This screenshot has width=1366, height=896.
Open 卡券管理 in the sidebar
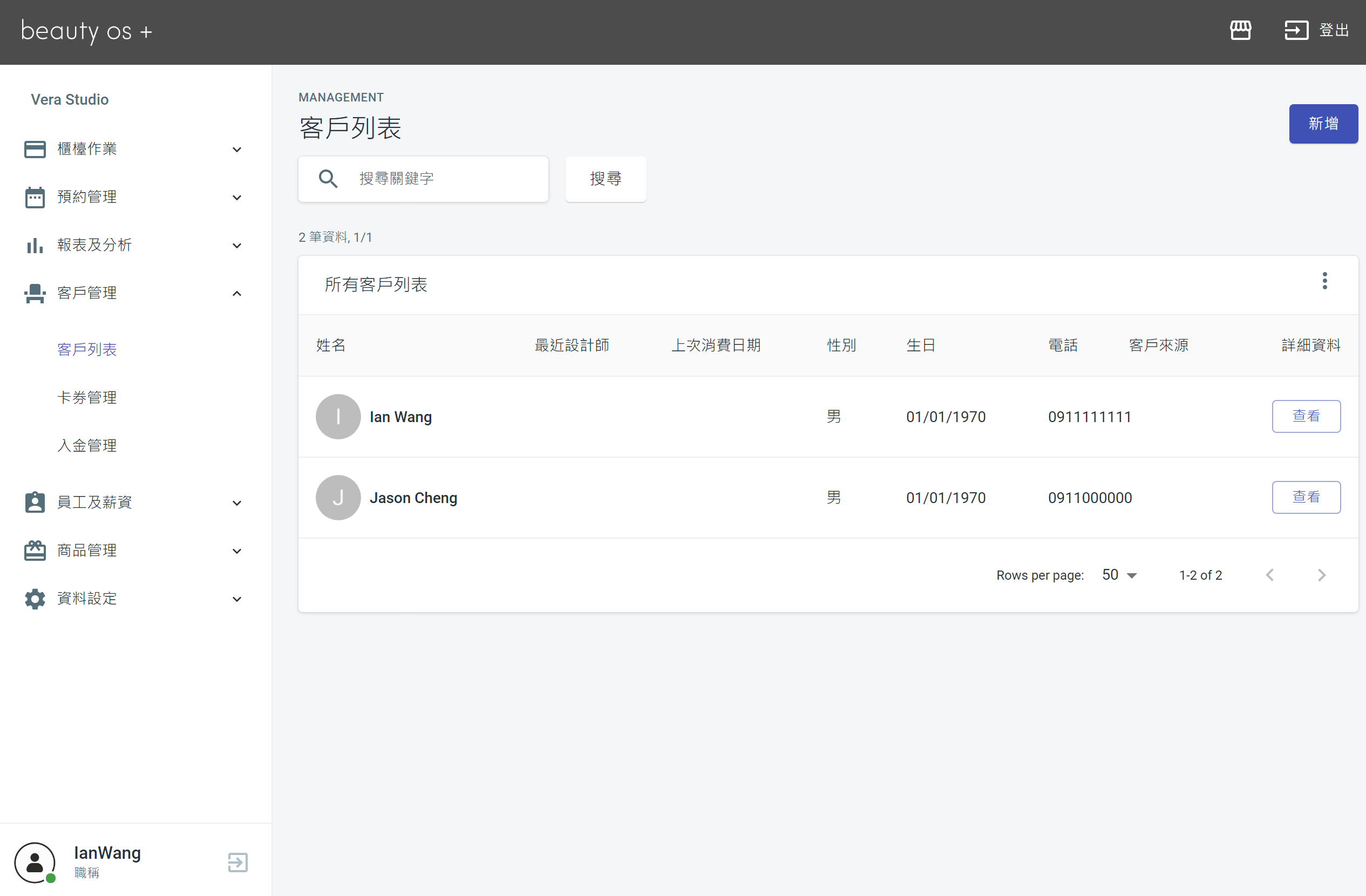click(87, 397)
